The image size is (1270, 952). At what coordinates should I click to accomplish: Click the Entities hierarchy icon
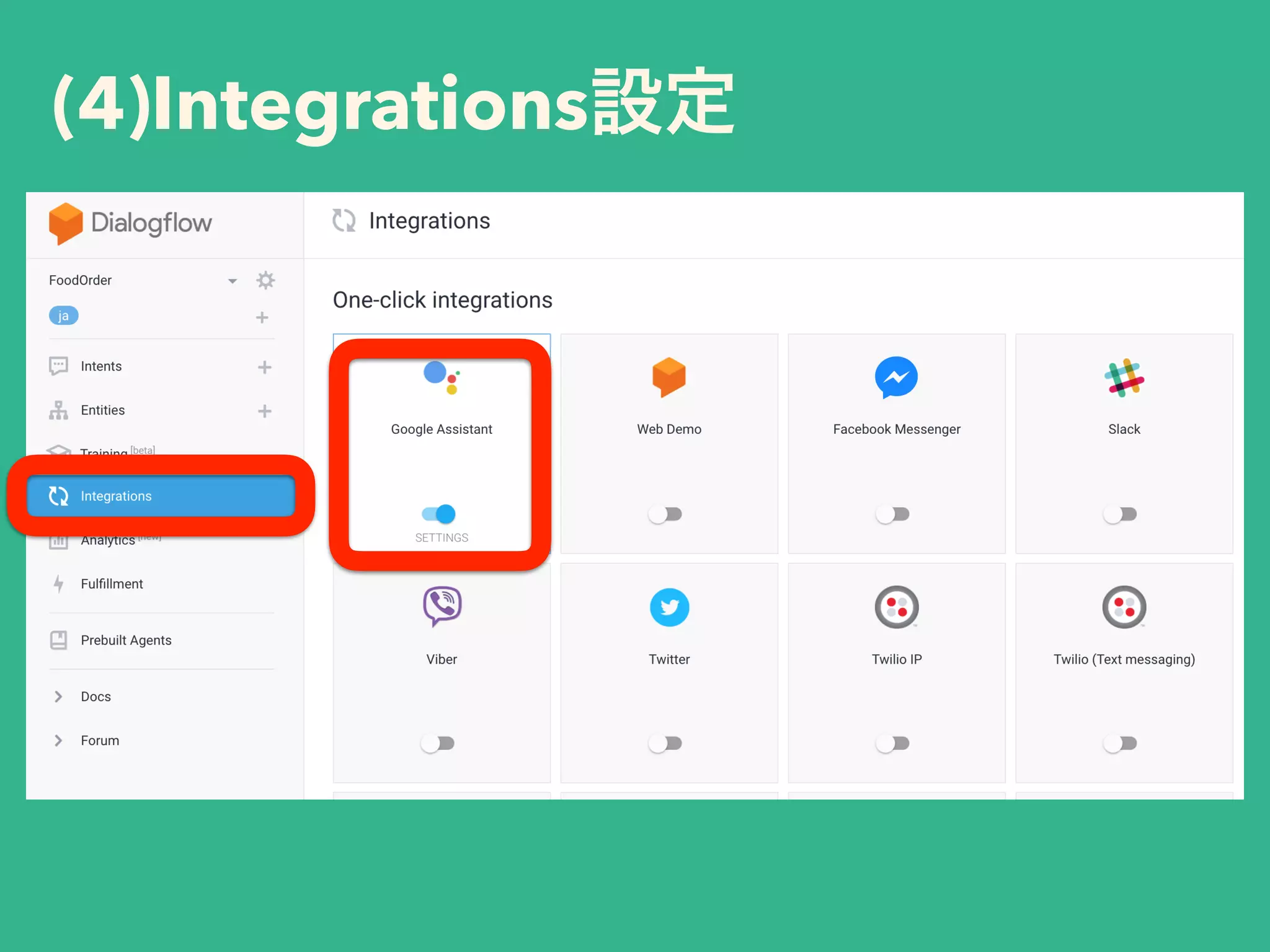(58, 410)
